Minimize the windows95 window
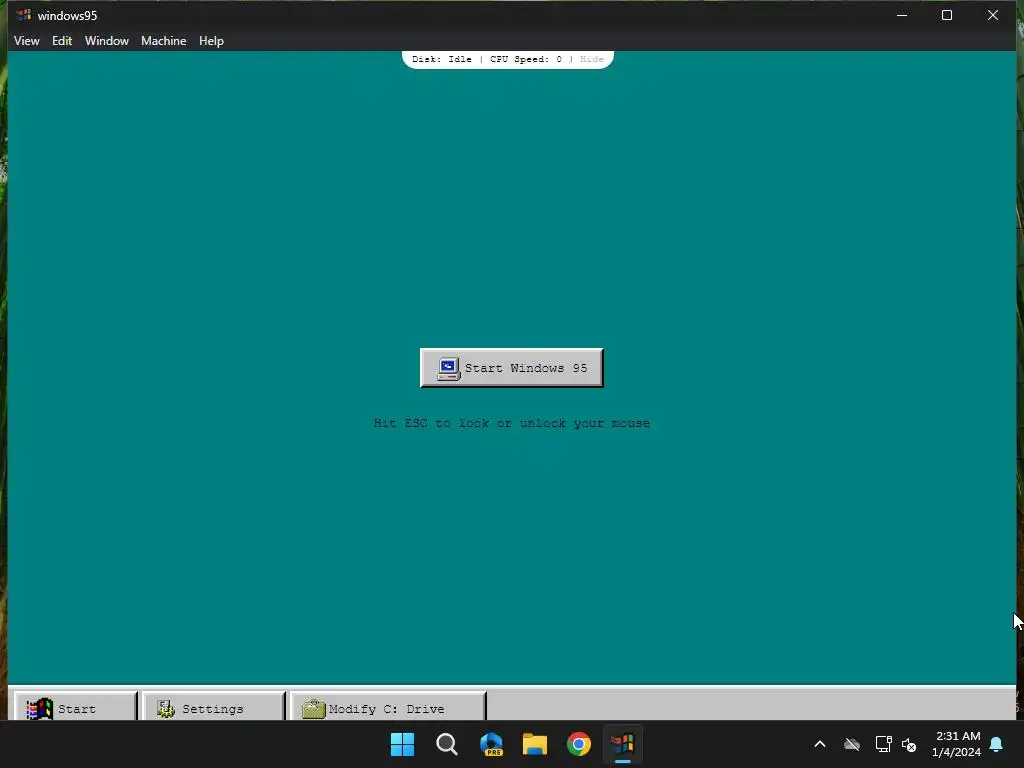Viewport: 1024px width, 768px height. 902,15
